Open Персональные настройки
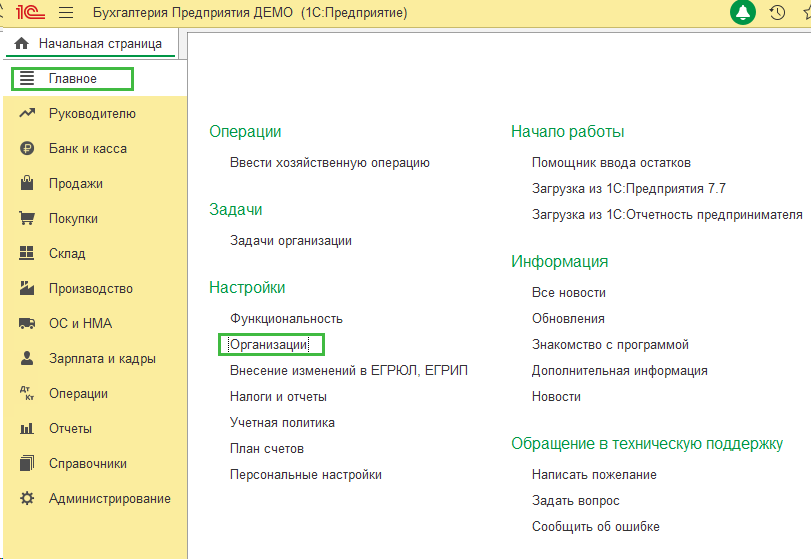 306,475
